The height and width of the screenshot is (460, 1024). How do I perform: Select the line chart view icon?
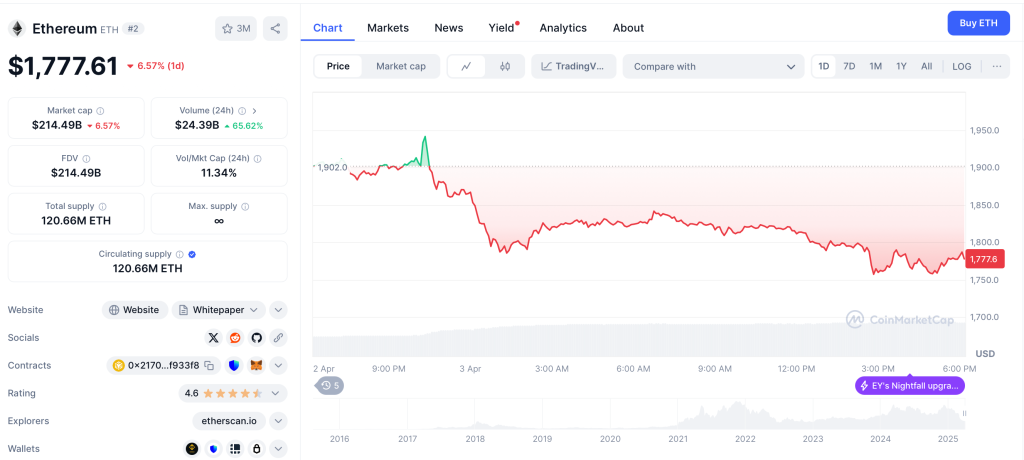(x=466, y=67)
